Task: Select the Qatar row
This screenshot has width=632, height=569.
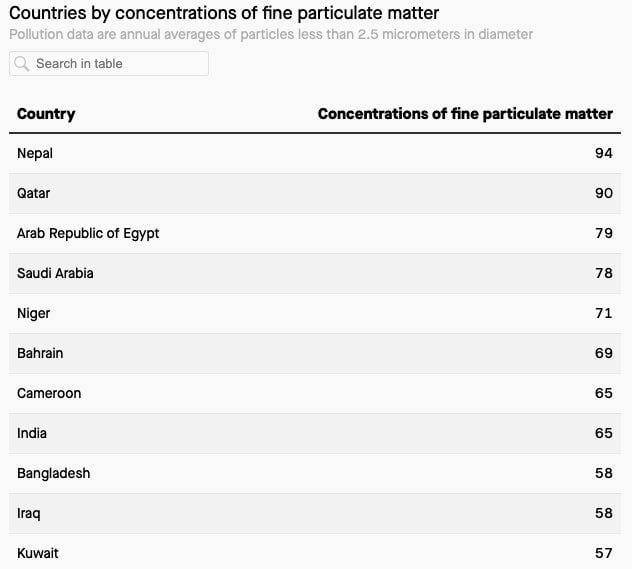Action: tap(315, 193)
